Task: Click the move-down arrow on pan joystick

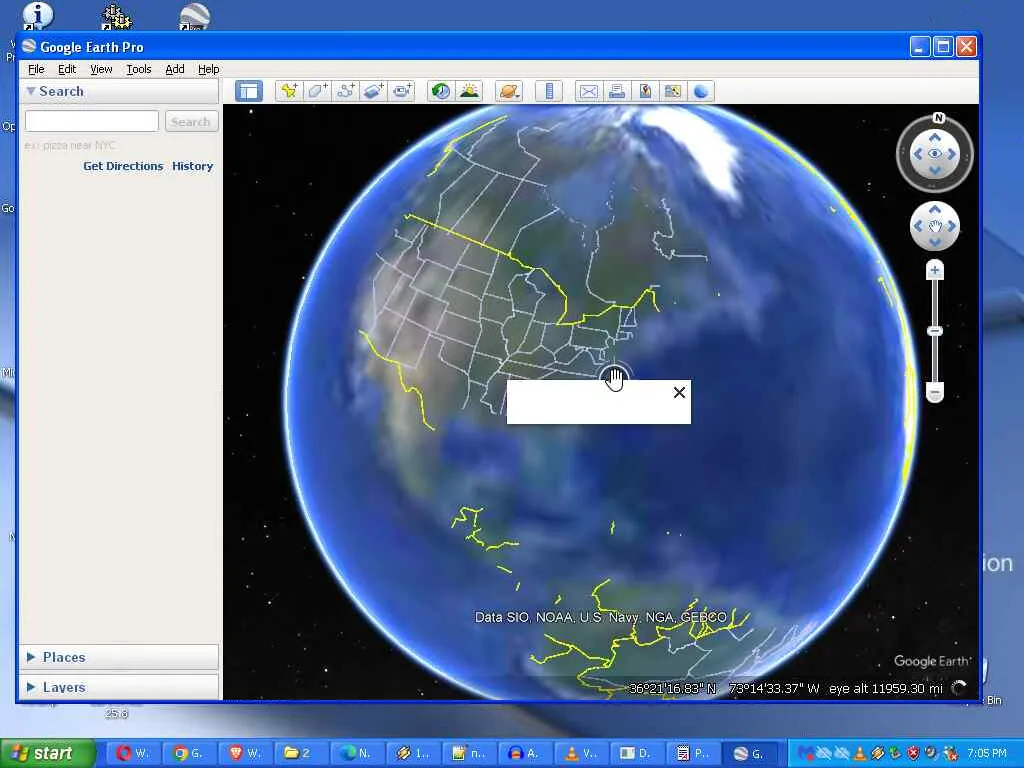Action: pyautogui.click(x=935, y=242)
